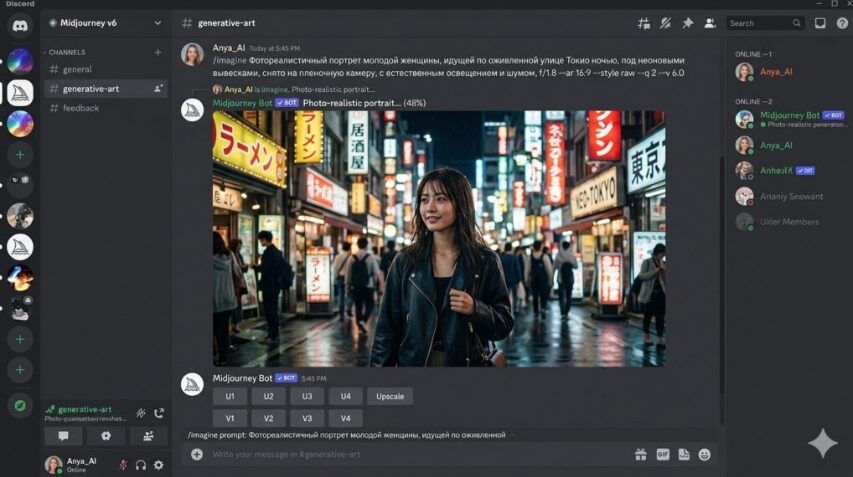Open the generated Tokyo street image
The height and width of the screenshot is (477, 853).
438,239
